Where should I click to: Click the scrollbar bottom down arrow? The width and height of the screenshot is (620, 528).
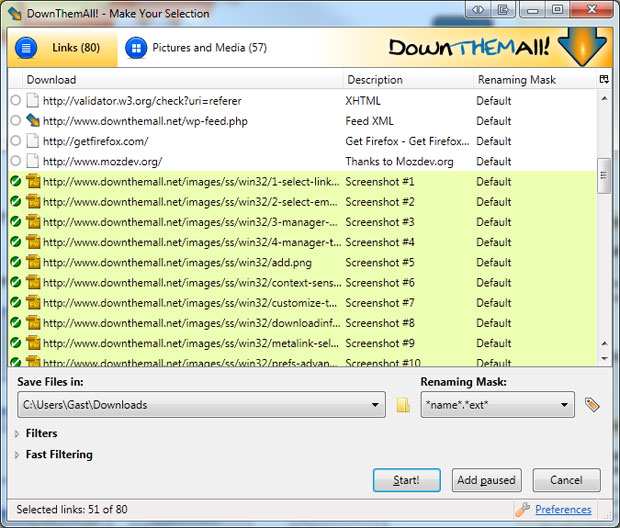(604, 359)
